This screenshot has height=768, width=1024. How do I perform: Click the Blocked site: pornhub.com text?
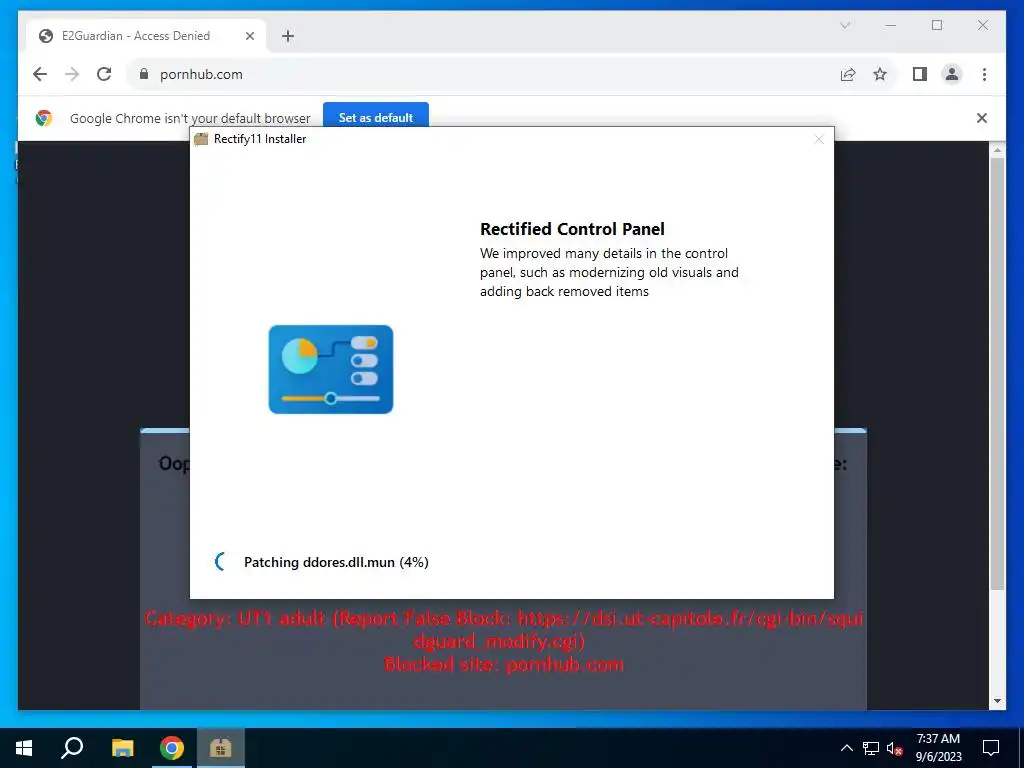point(504,665)
